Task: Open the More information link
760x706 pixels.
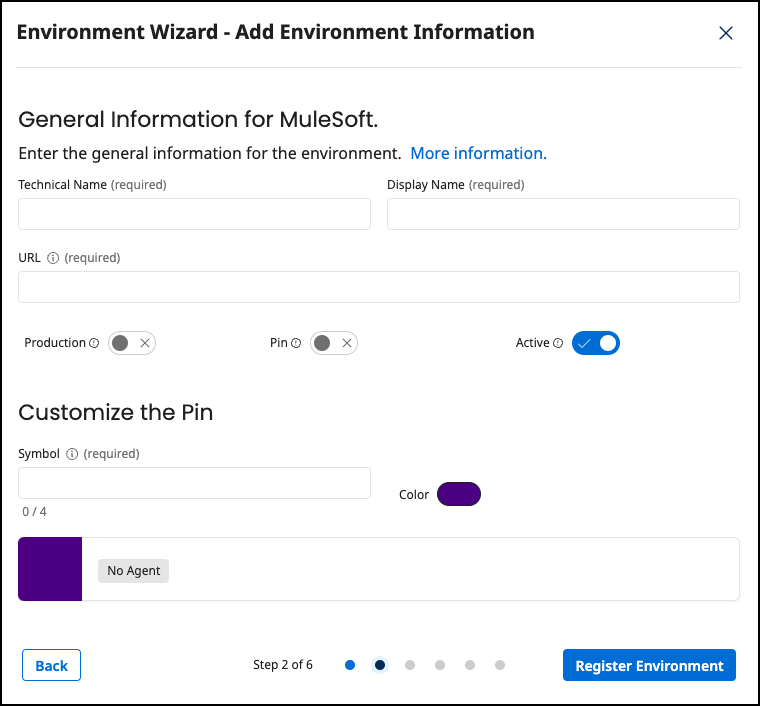Action: point(478,153)
